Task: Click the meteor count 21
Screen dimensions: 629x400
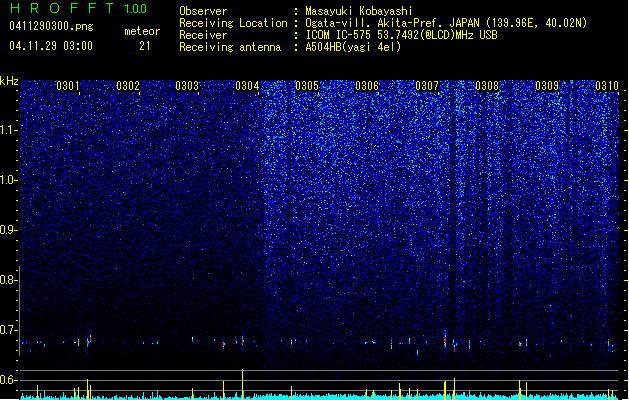Action: [x=145, y=46]
